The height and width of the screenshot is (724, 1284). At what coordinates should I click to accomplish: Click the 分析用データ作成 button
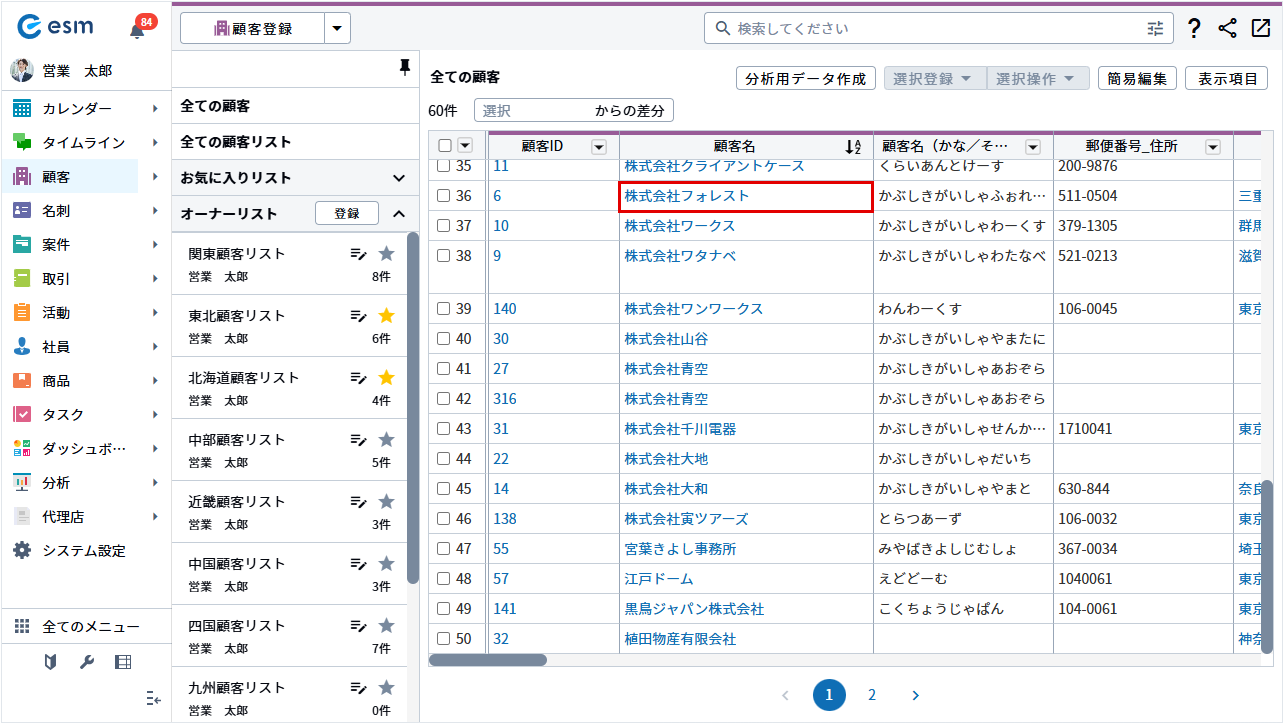click(805, 79)
